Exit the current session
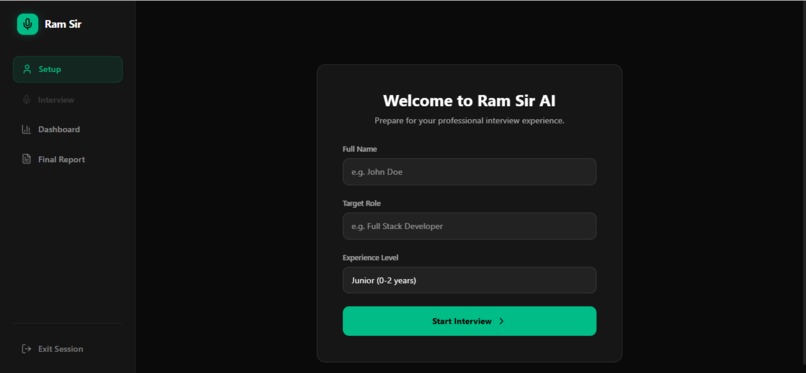 pyautogui.click(x=68, y=349)
